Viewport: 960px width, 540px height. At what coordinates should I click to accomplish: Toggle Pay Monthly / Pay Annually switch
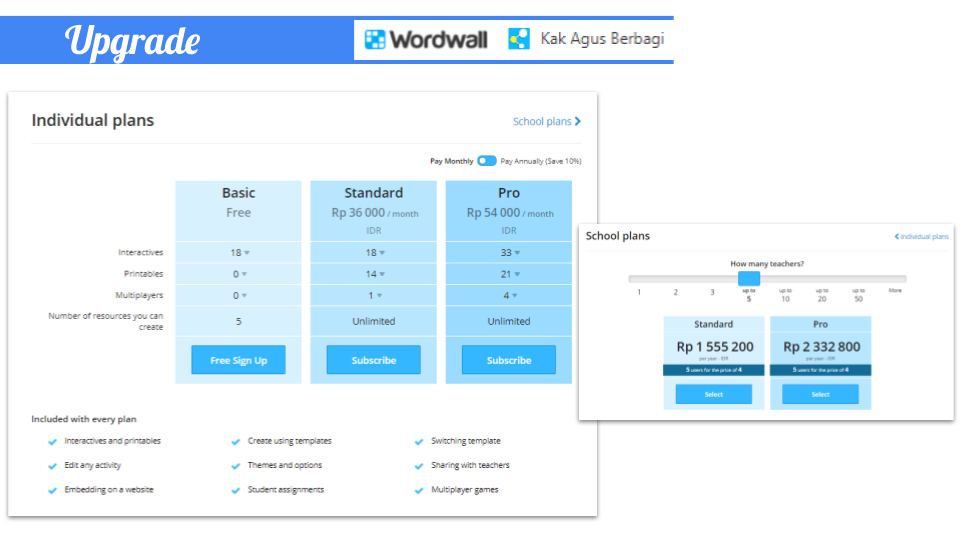pos(487,160)
